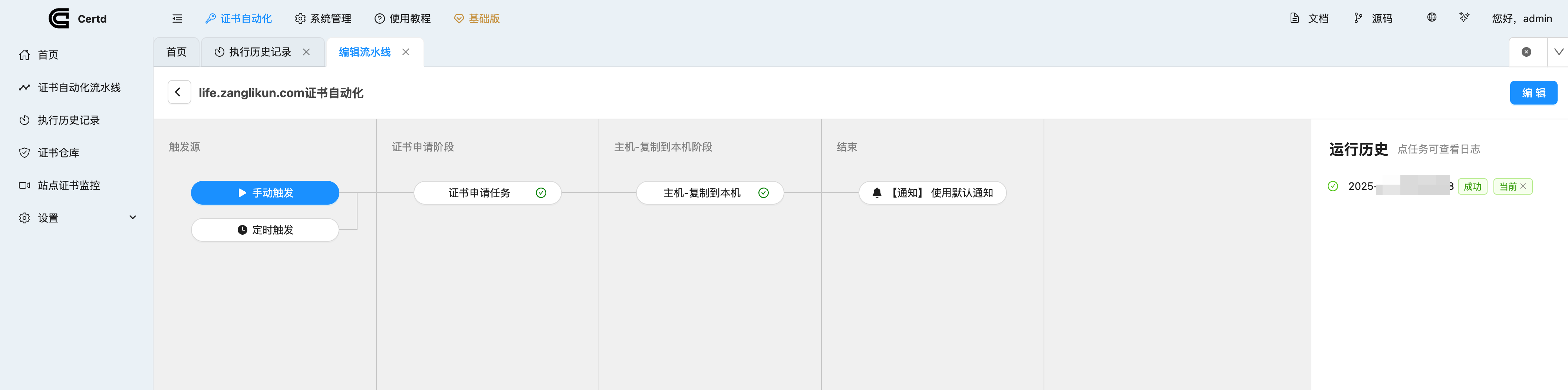Open the tabs dropdown arrow at far right
This screenshot has width=1568, height=390.
click(1558, 52)
